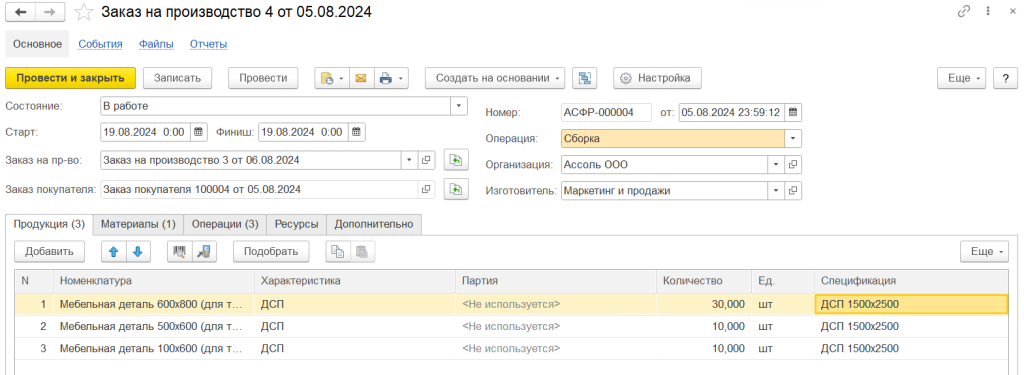Open the Организация Ассоль ООО record
Image resolution: width=1024 pixels, height=375 pixels.
pos(793,165)
